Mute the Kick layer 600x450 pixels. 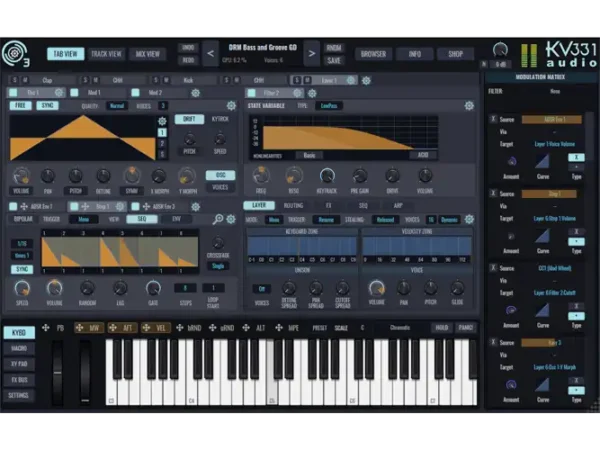click(166, 80)
